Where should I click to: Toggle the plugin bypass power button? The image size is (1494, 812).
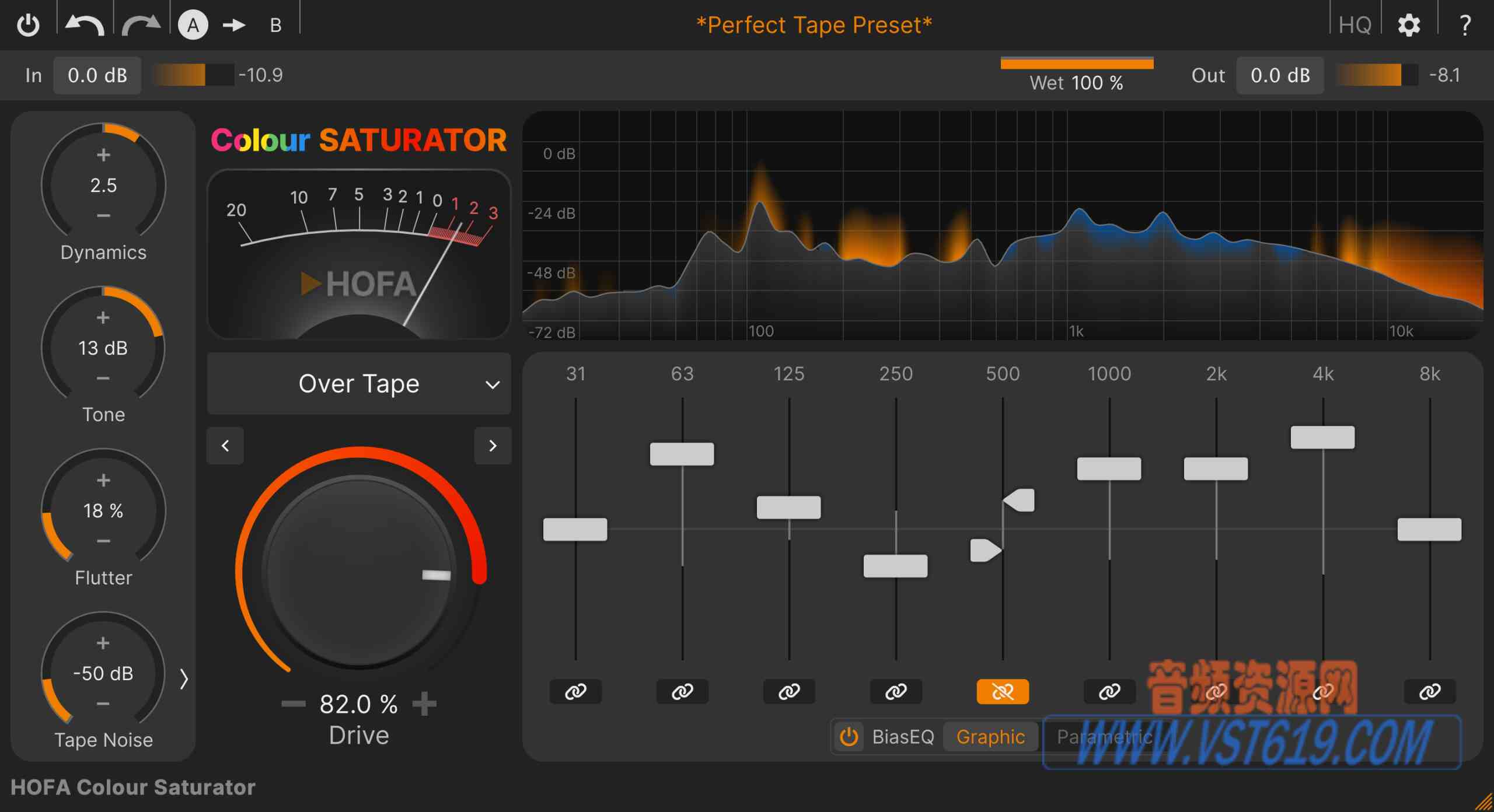click(x=29, y=24)
